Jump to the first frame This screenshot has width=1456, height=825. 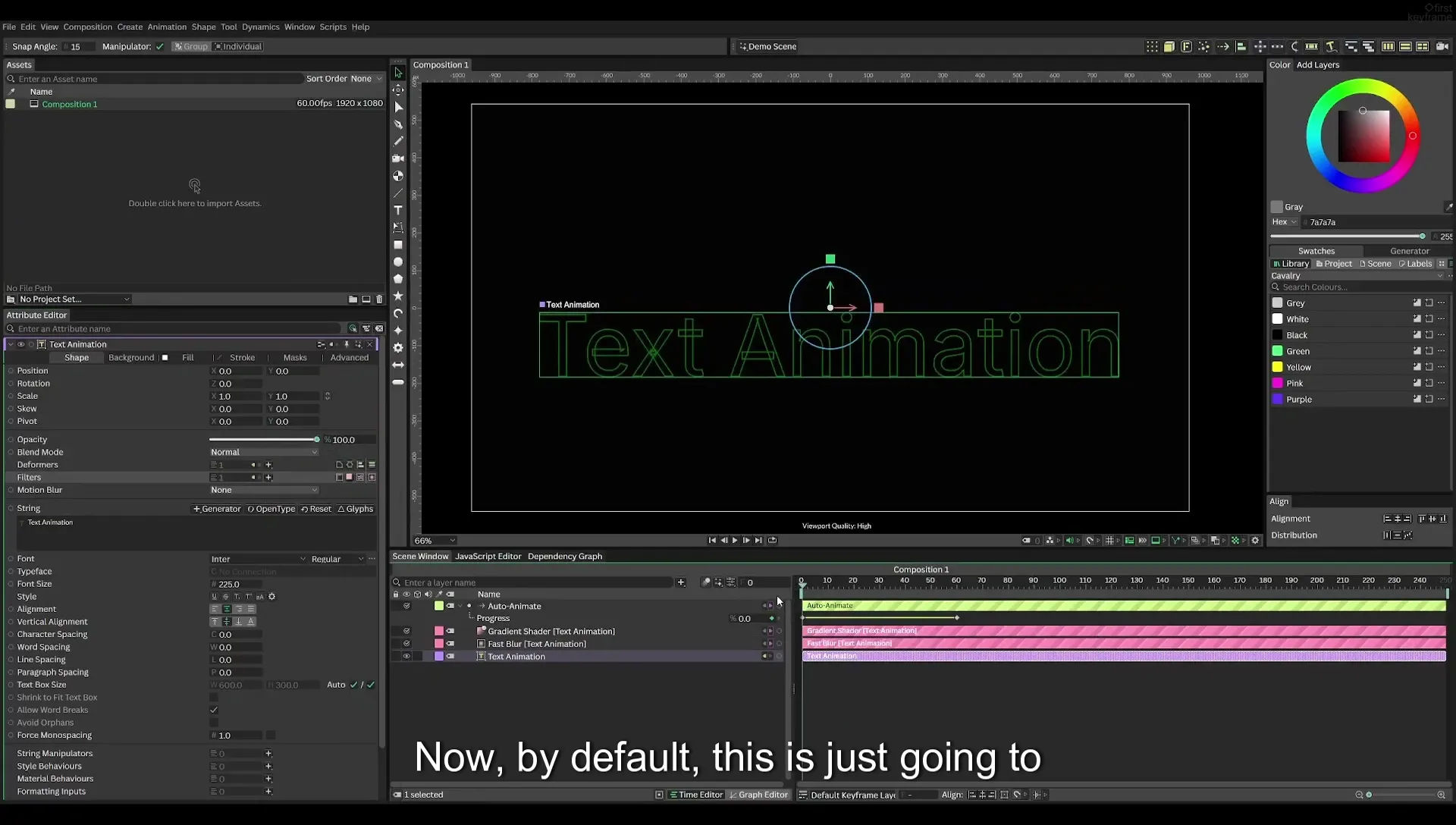pyautogui.click(x=712, y=541)
